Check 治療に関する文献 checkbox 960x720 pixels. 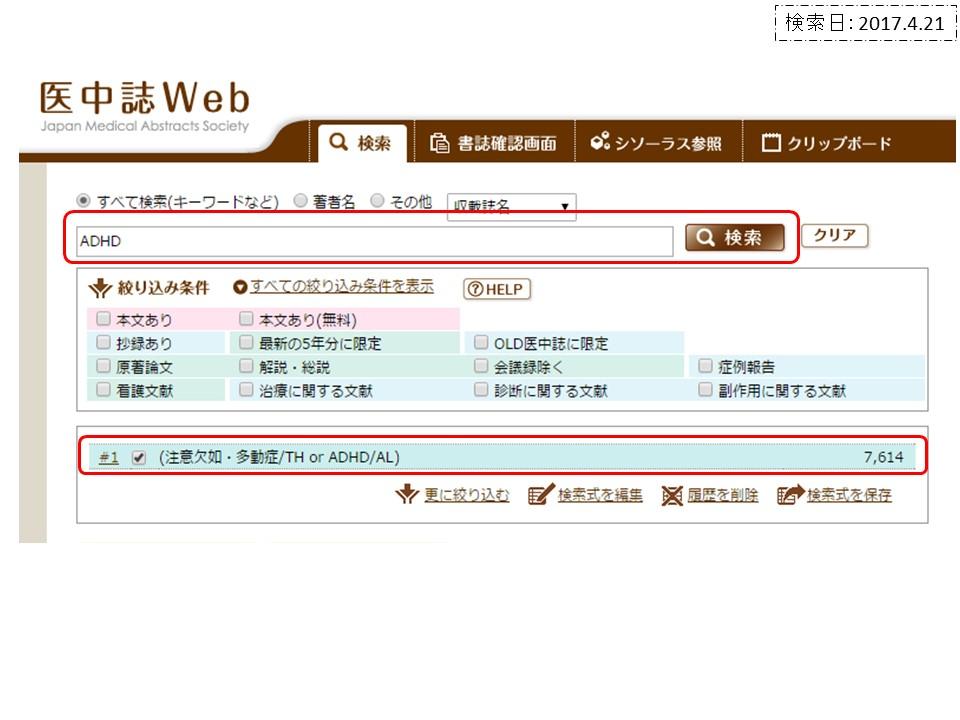246,389
